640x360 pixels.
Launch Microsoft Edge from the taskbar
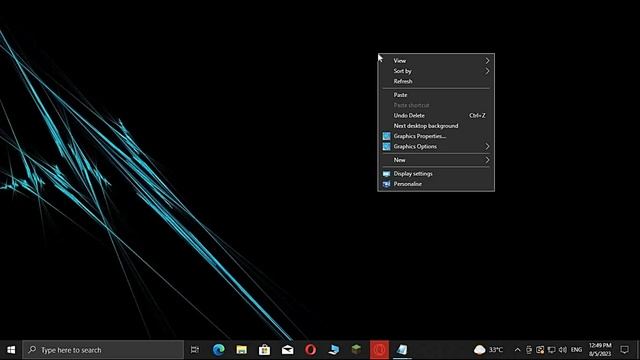point(218,350)
